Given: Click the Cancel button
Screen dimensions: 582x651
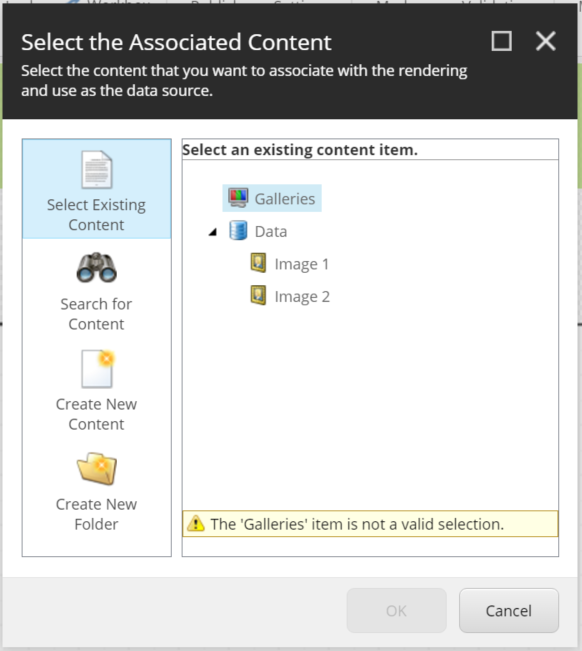Looking at the screenshot, I should 509,610.
